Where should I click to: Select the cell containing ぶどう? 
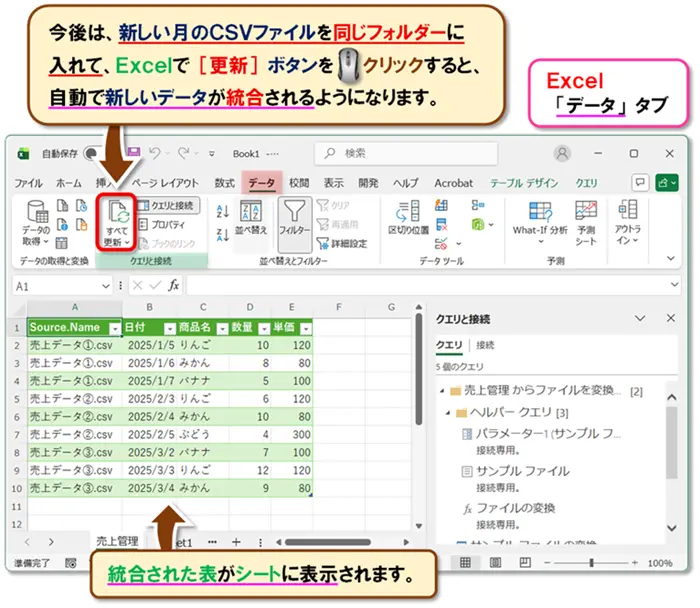pos(203,434)
